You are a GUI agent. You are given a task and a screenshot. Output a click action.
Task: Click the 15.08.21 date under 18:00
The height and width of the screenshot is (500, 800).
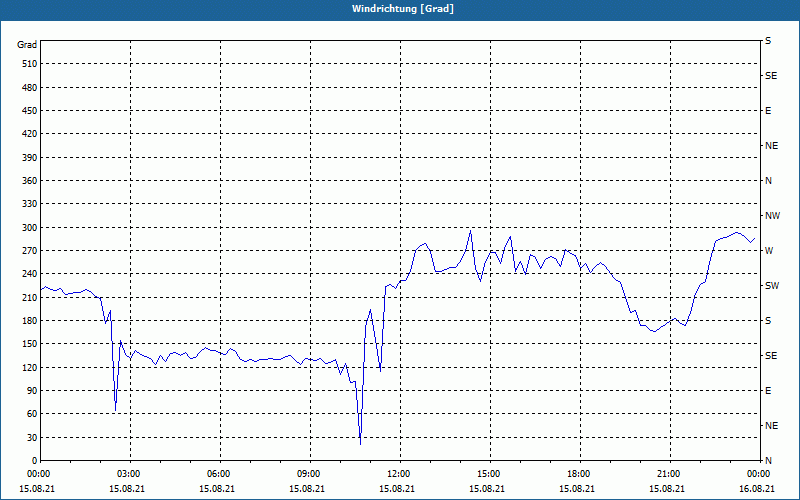[x=577, y=488]
